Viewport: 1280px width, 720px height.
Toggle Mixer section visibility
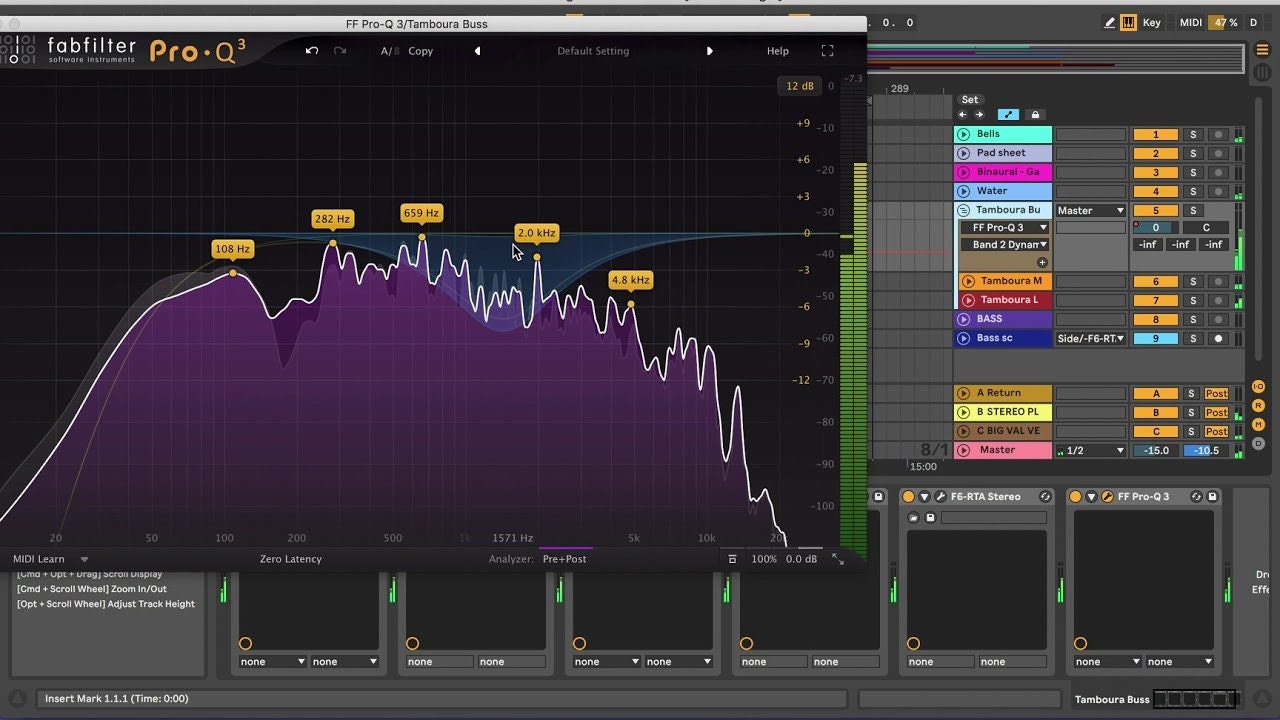[1259, 425]
